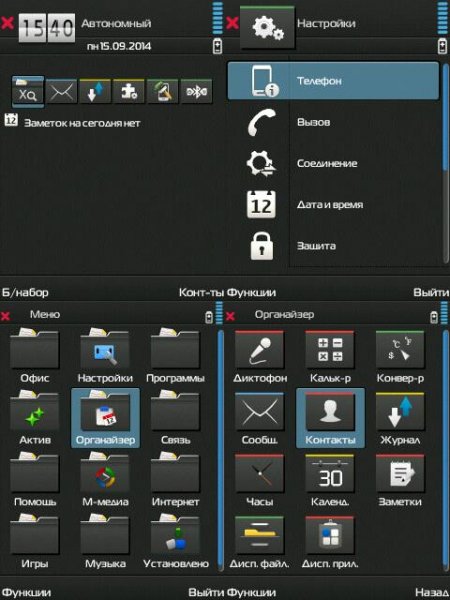Open the Журнал call log icon
The image size is (450, 600).
click(400, 419)
